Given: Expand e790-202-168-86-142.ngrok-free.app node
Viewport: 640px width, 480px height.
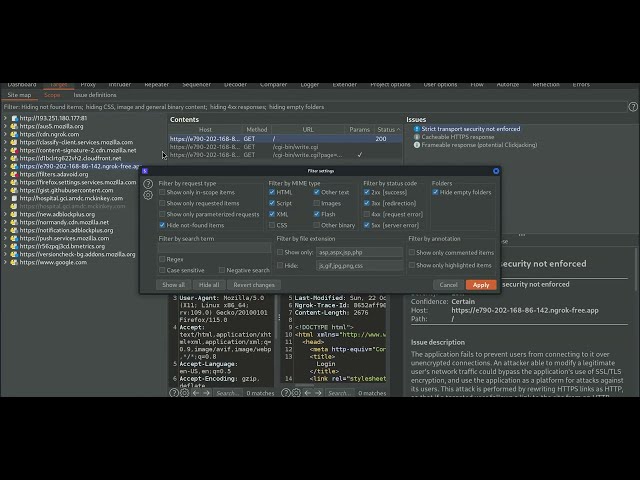Looking at the screenshot, I should tap(5, 167).
